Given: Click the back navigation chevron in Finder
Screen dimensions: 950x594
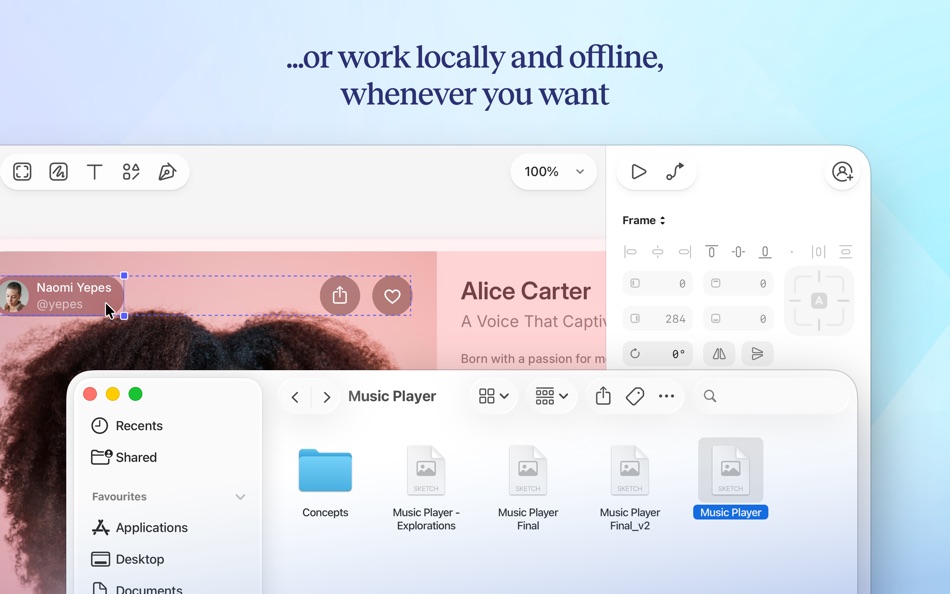Looking at the screenshot, I should pyautogui.click(x=295, y=396).
